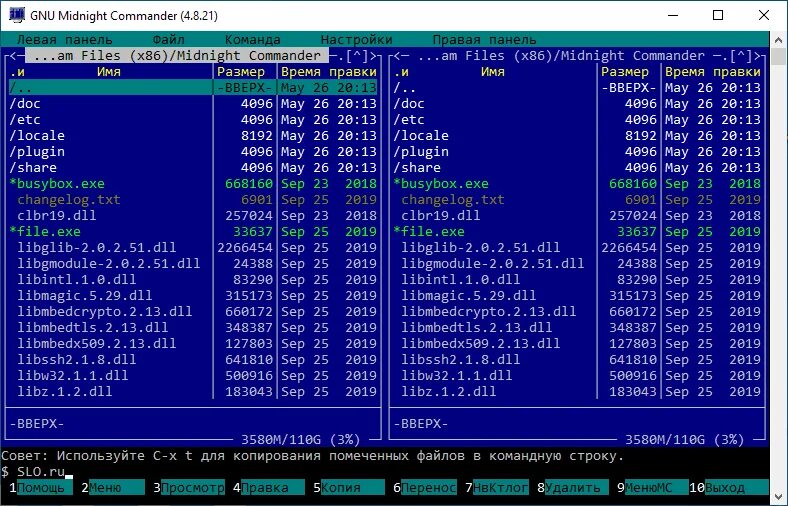
Task: Toggle left panel sort order indicator .и
Action: (x=17, y=71)
